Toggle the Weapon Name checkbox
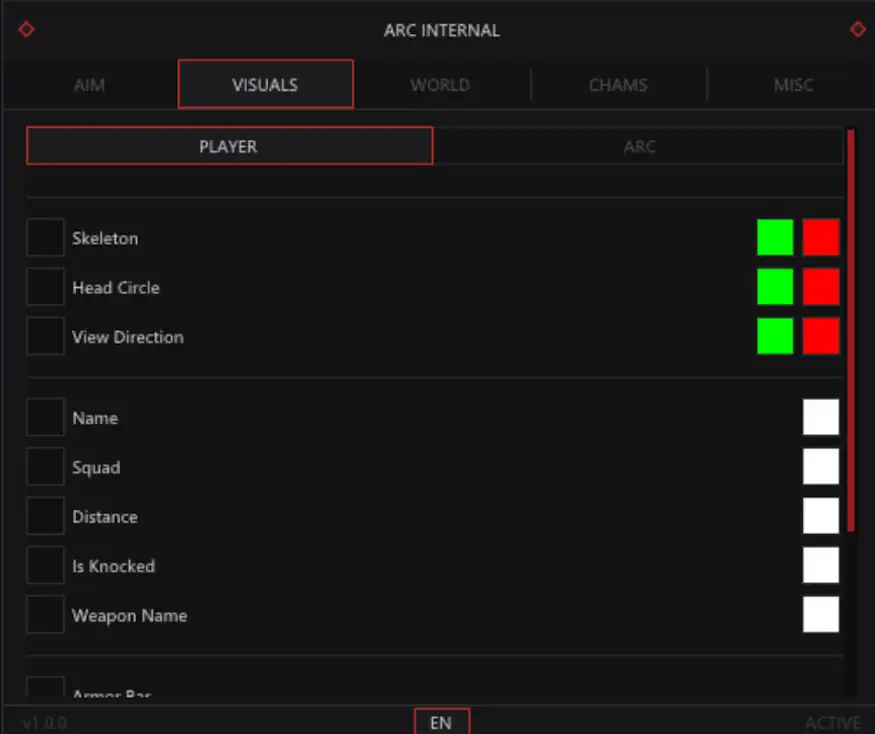 click(x=45, y=615)
